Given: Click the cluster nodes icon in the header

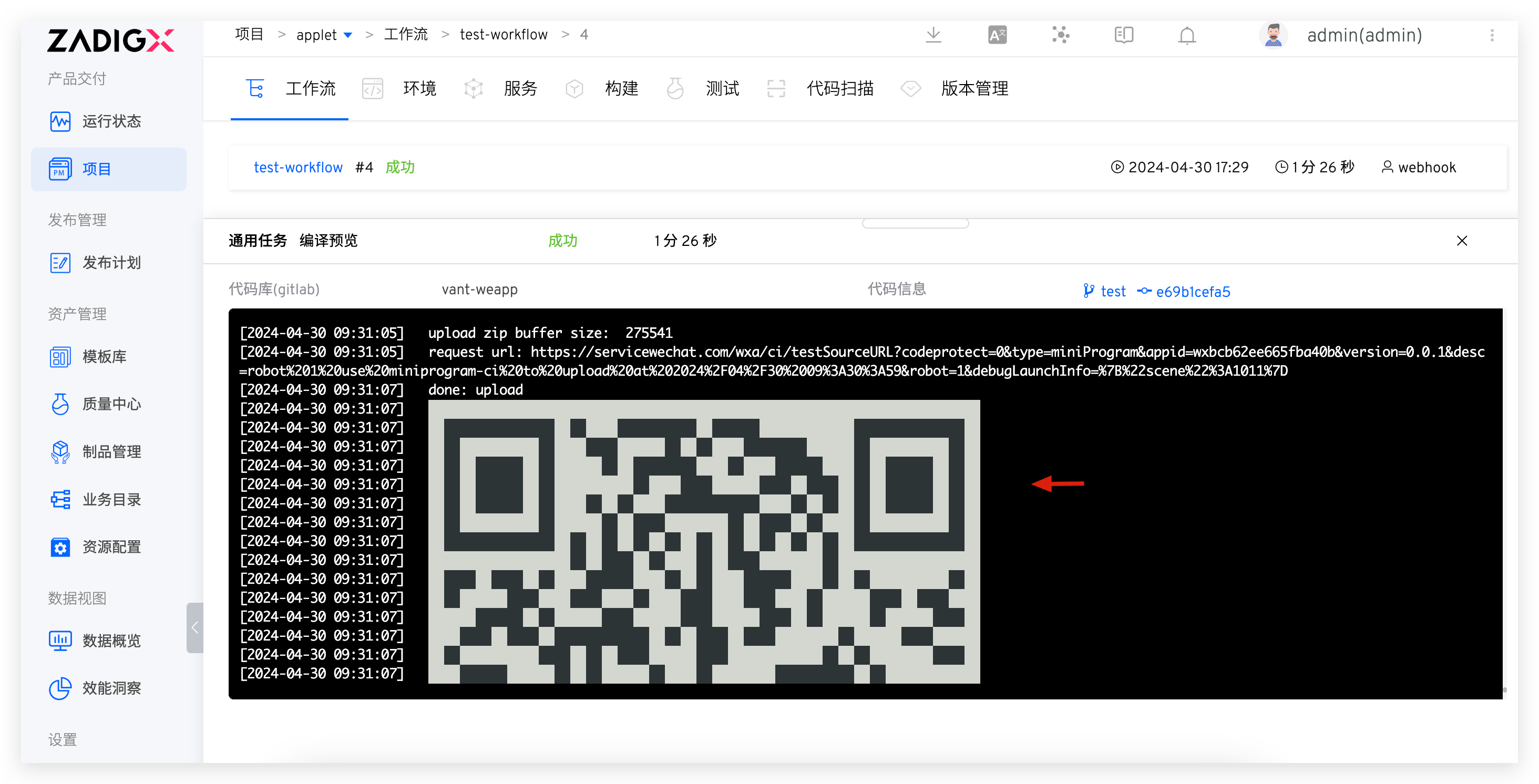Looking at the screenshot, I should pyautogui.click(x=1061, y=35).
